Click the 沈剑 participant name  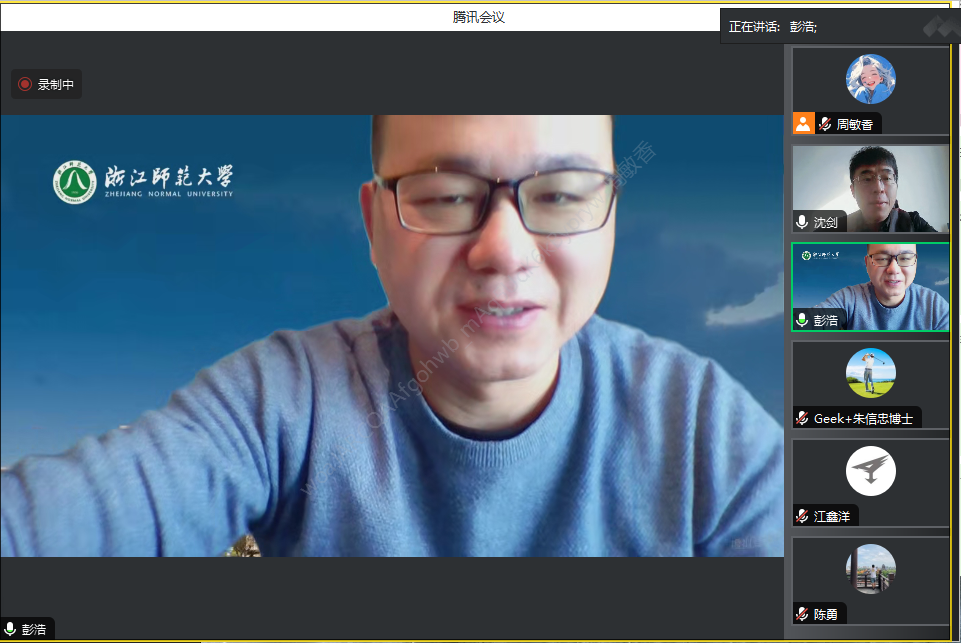[x=825, y=222]
